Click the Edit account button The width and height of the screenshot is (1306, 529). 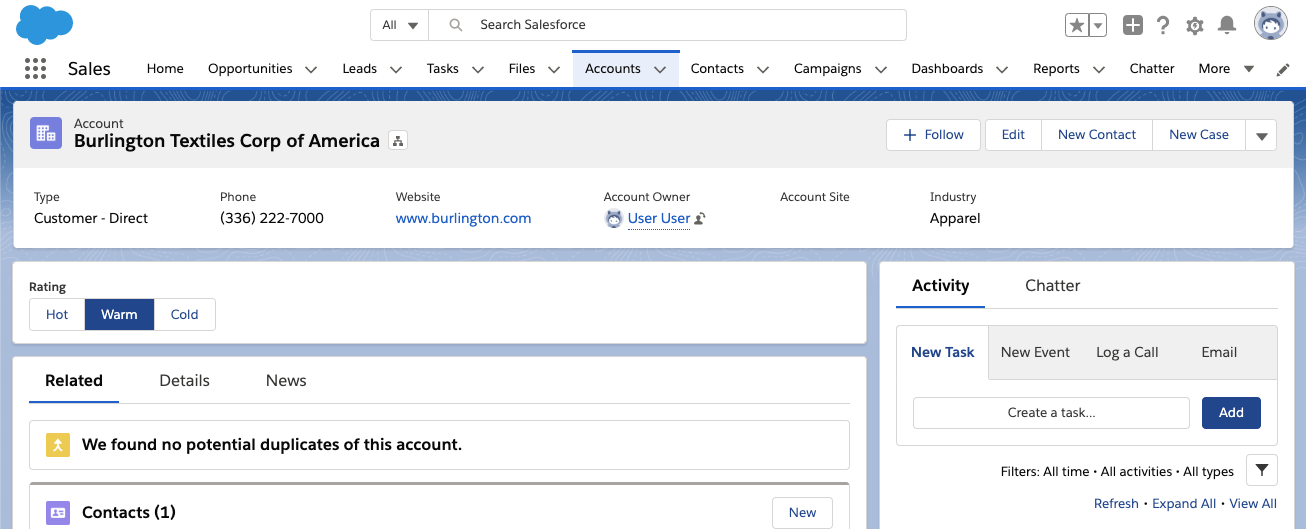point(1013,135)
